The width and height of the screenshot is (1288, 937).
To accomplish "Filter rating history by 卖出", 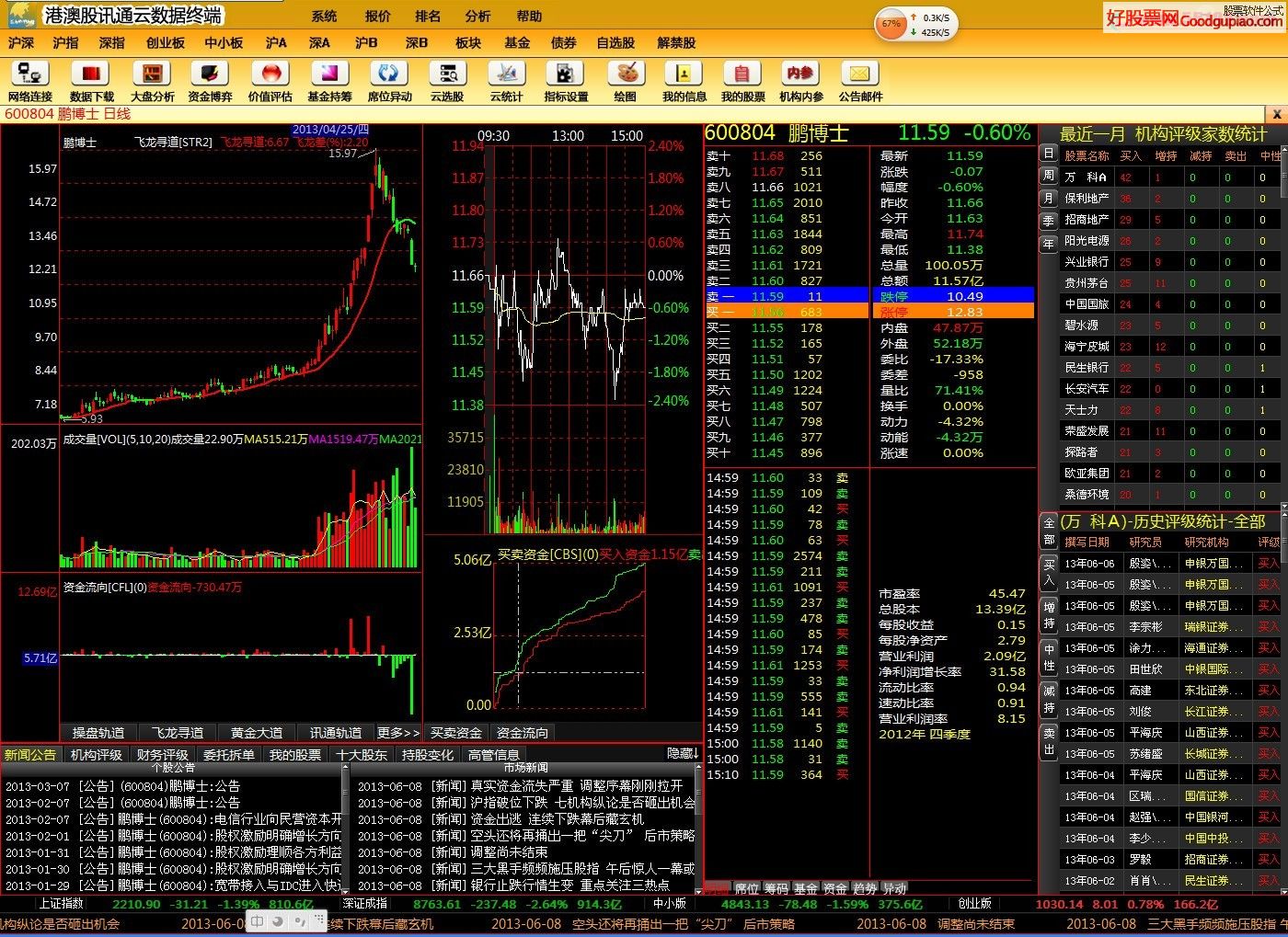I will 1049,742.
